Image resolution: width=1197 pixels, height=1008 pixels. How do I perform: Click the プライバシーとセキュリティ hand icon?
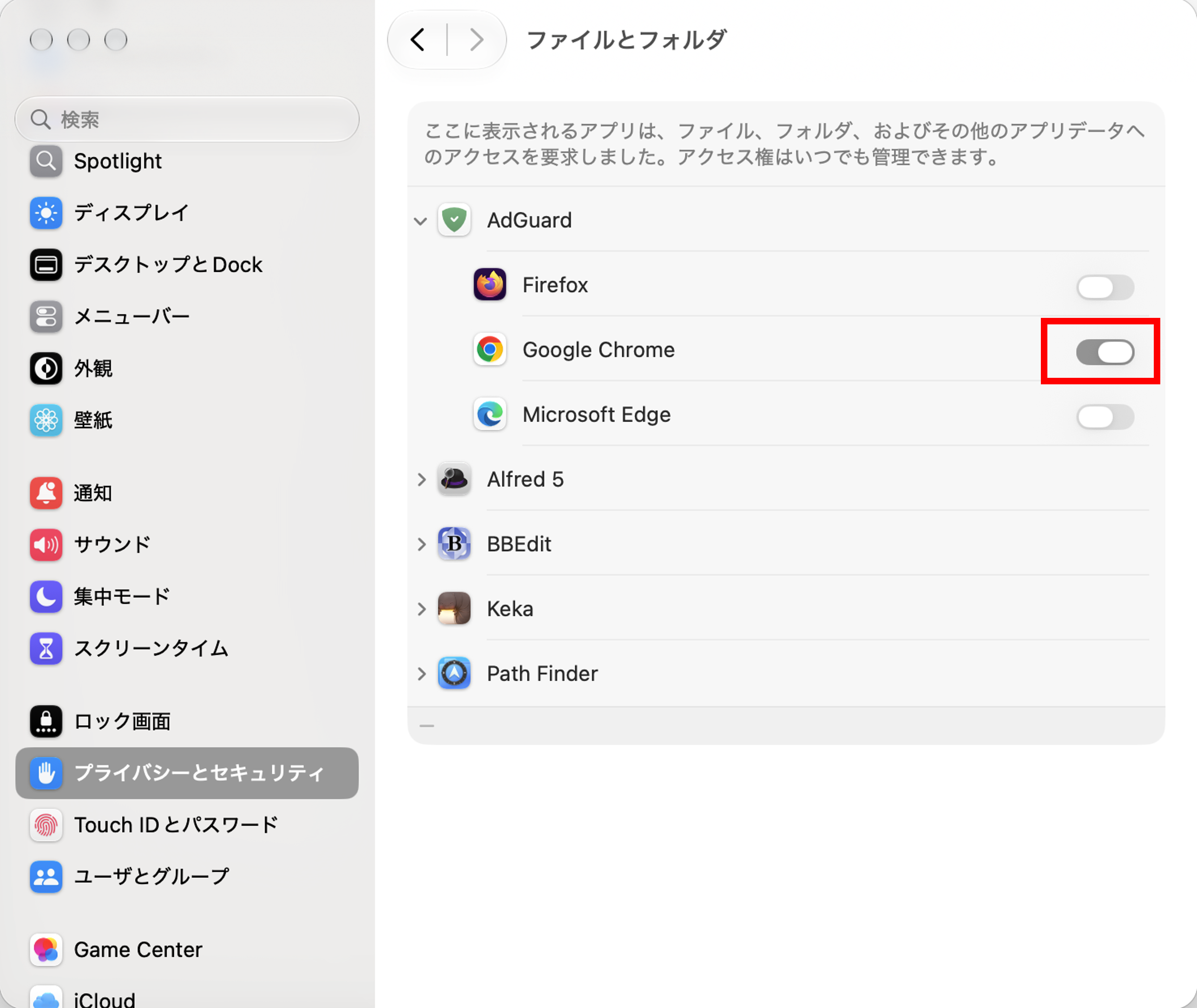tap(46, 773)
